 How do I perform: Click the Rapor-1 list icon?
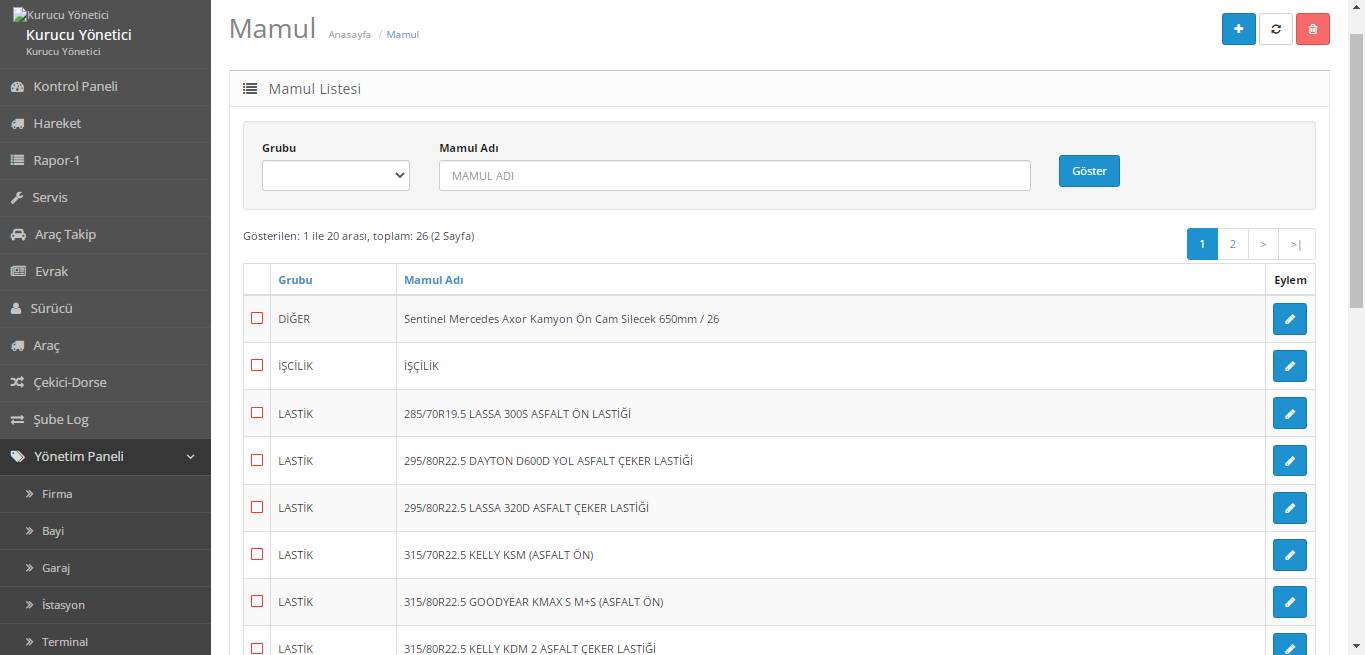click(x=17, y=161)
